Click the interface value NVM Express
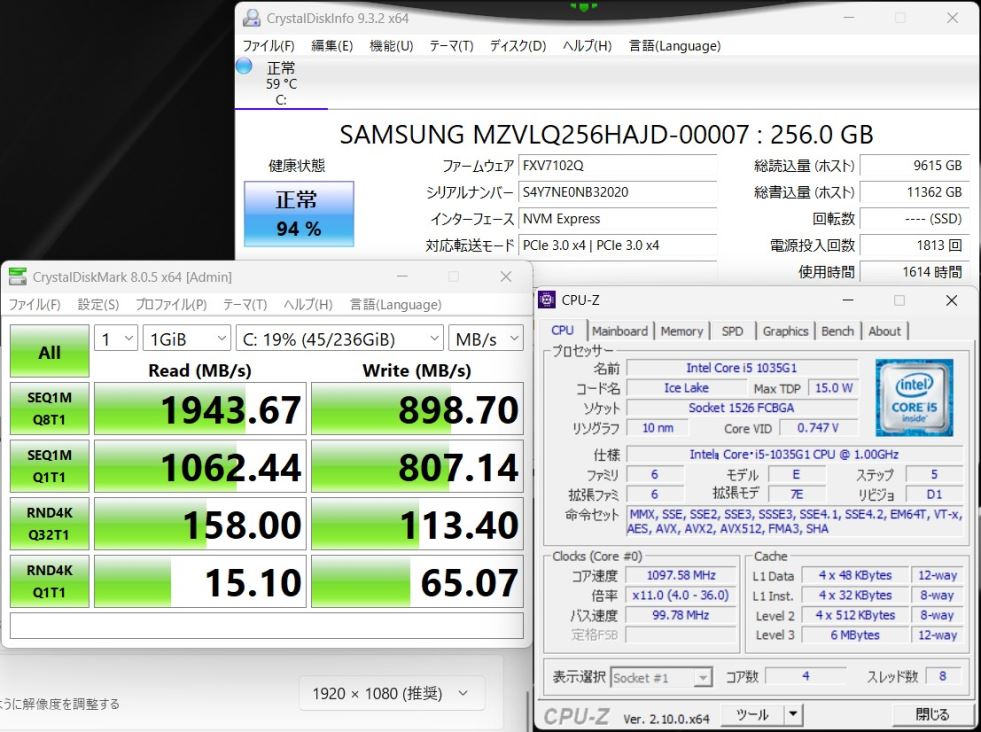981x732 pixels. point(618,219)
